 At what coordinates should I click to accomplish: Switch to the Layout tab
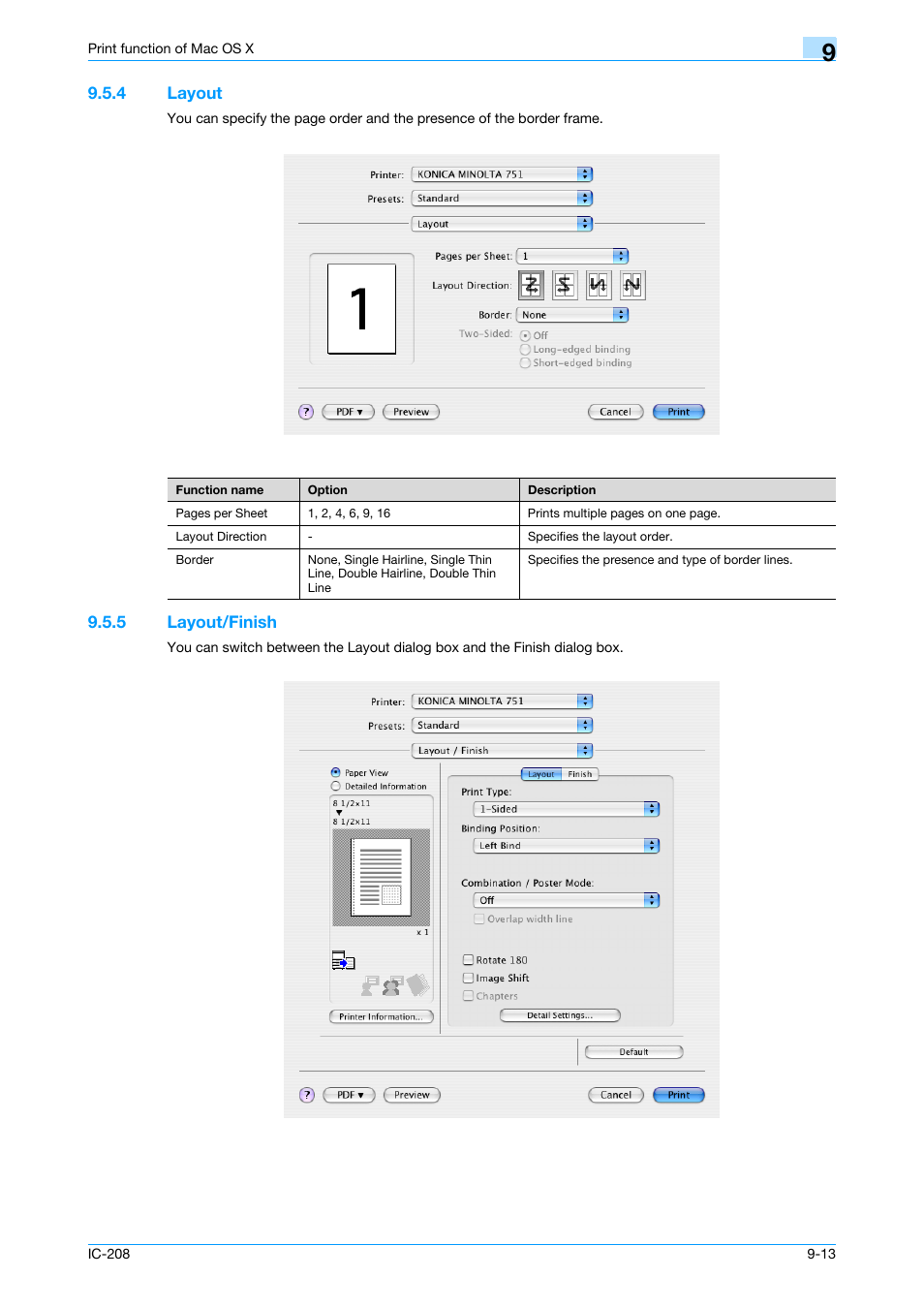[541, 774]
